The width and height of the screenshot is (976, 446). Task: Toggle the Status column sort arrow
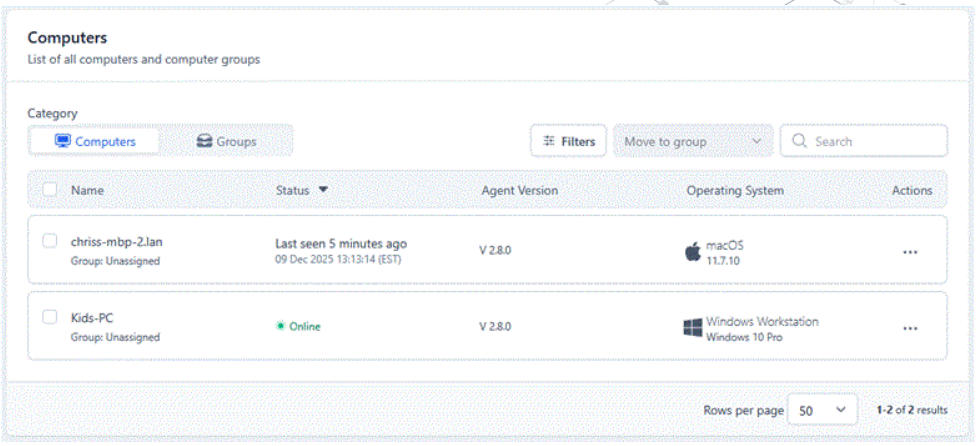[x=323, y=190]
